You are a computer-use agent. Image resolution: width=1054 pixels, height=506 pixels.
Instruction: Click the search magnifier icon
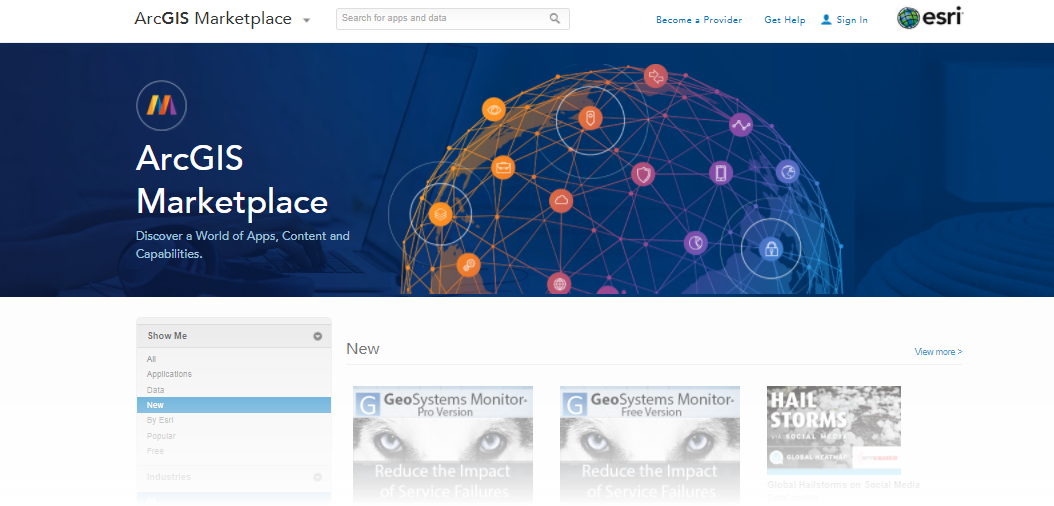[555, 18]
